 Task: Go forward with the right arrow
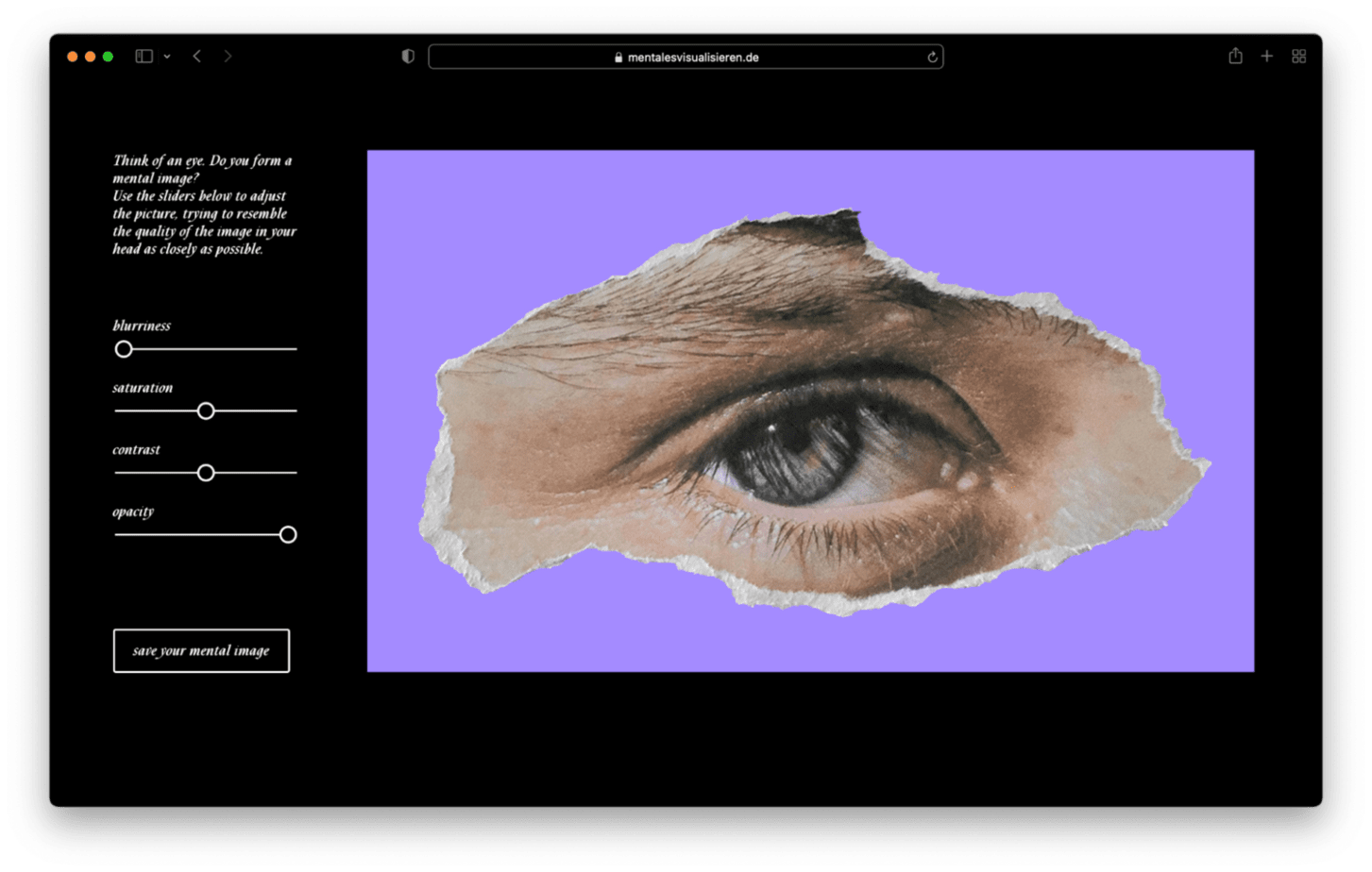coord(228,57)
